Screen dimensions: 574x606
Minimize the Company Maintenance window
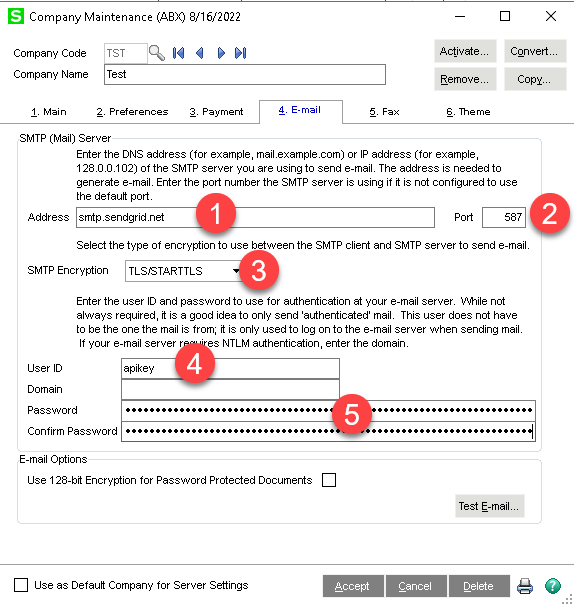[x=460, y=16]
